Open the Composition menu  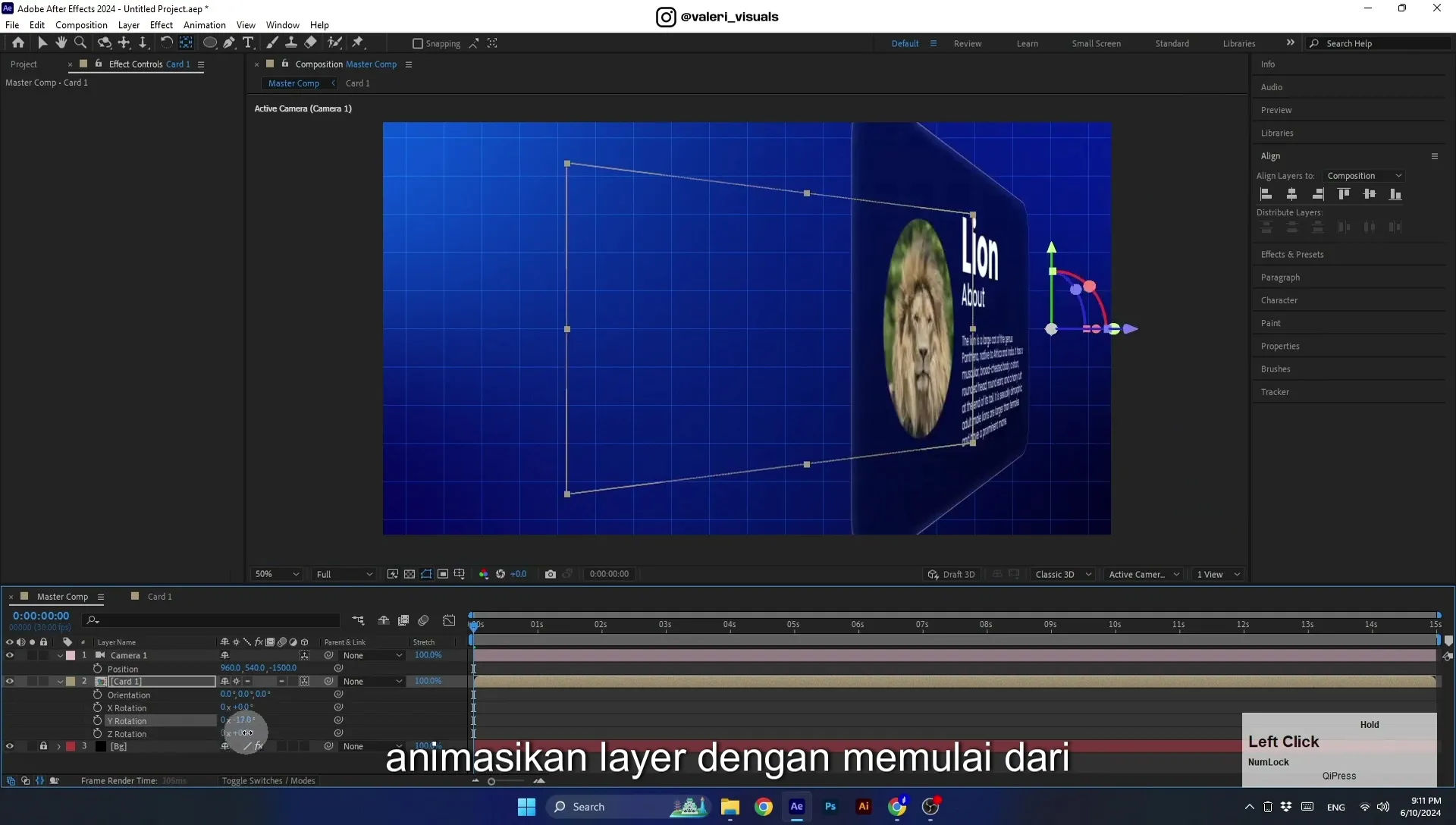81,25
